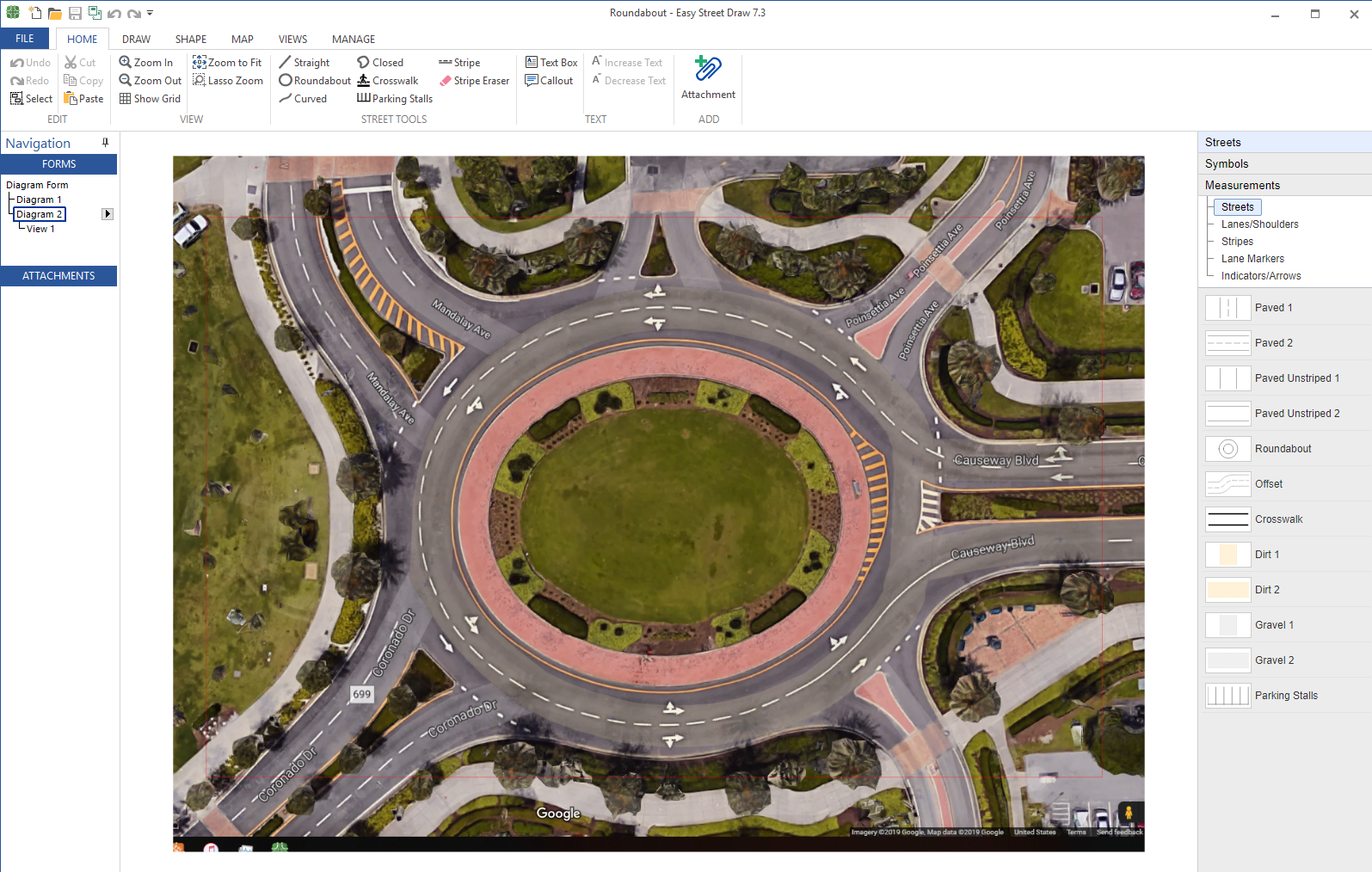This screenshot has width=1372, height=872.
Task: Click Save All icon in quick access toolbar
Action: coord(95,13)
